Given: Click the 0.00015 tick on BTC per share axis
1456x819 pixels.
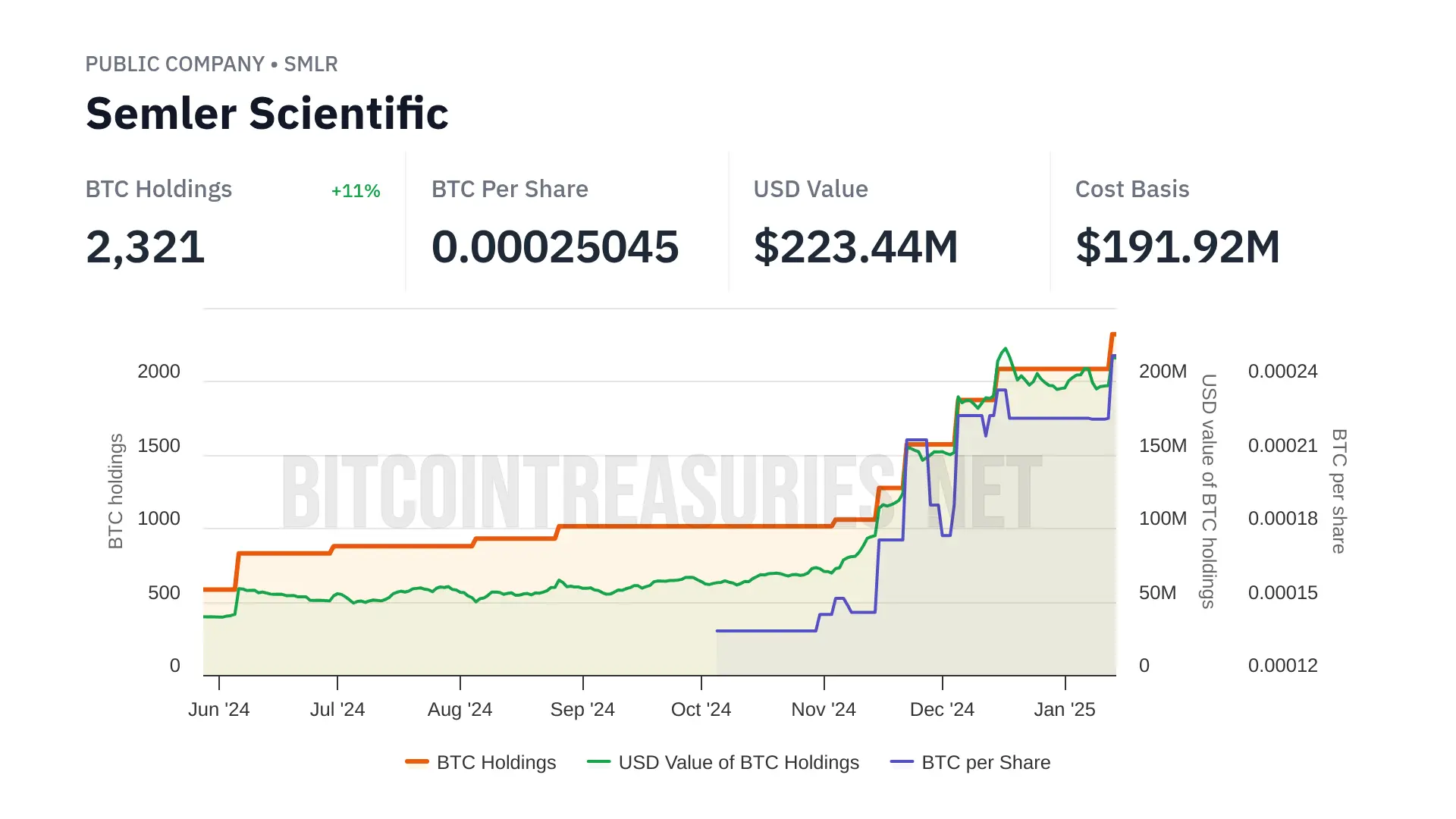Looking at the screenshot, I should (x=1283, y=593).
